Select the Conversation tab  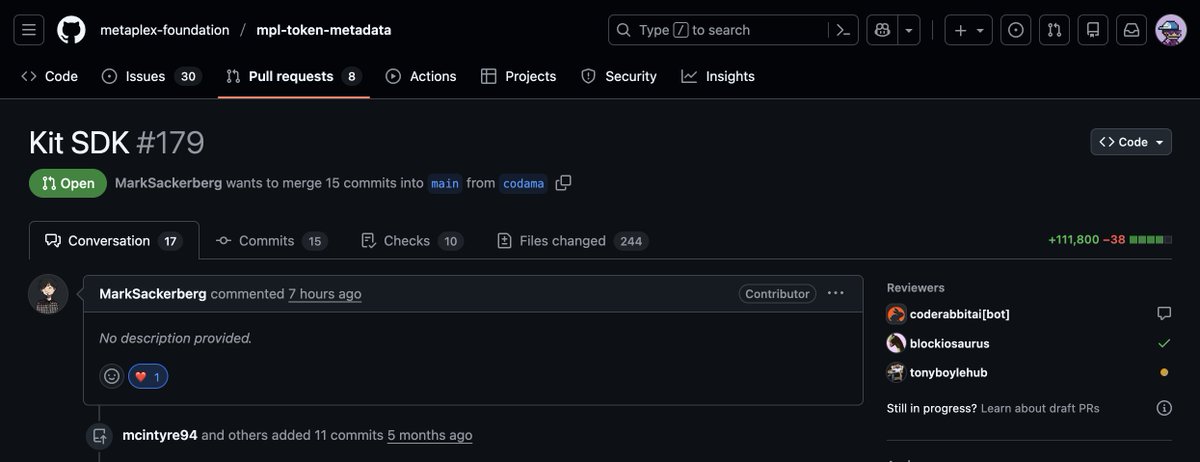[x=114, y=241]
